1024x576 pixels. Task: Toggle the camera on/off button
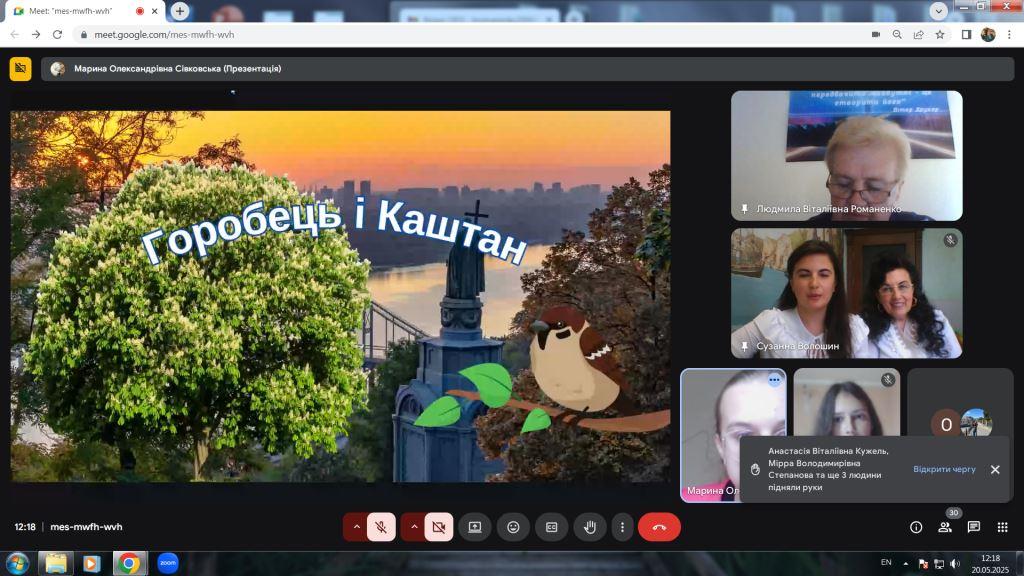click(x=438, y=527)
